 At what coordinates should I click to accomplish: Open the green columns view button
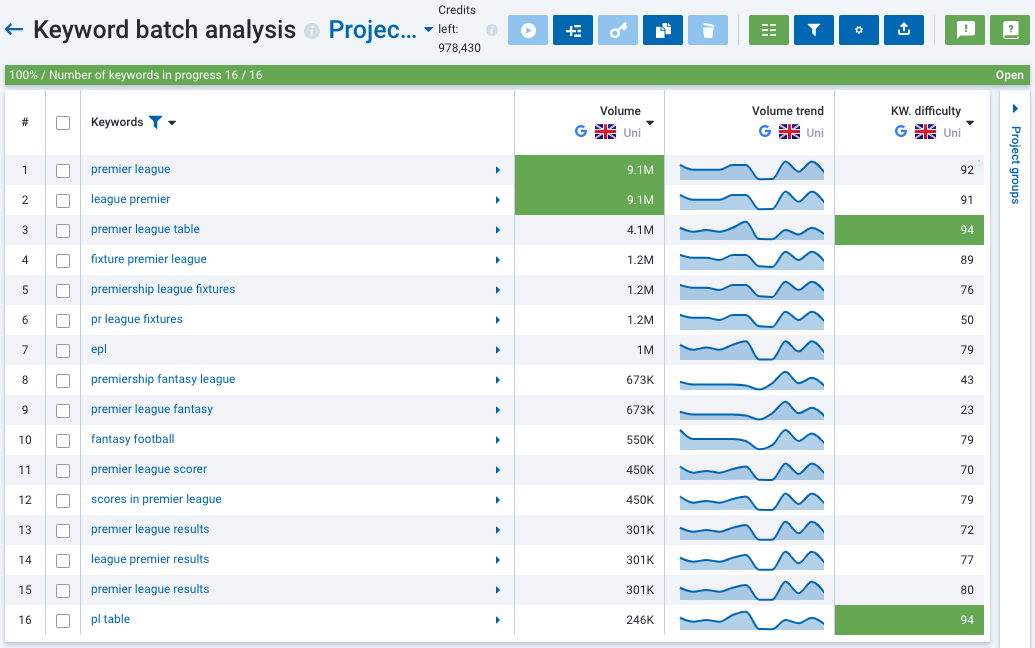(769, 30)
